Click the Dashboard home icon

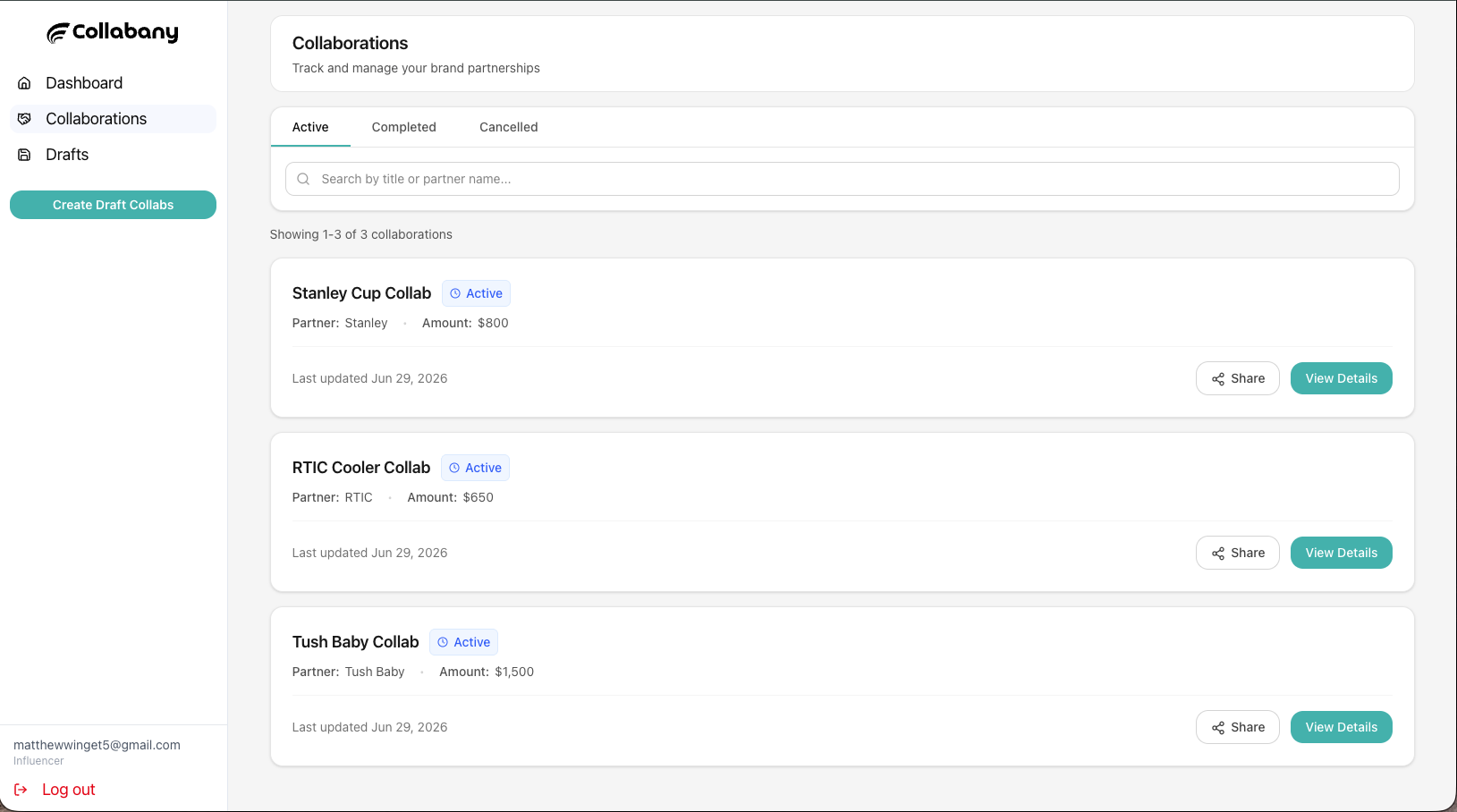(x=25, y=83)
